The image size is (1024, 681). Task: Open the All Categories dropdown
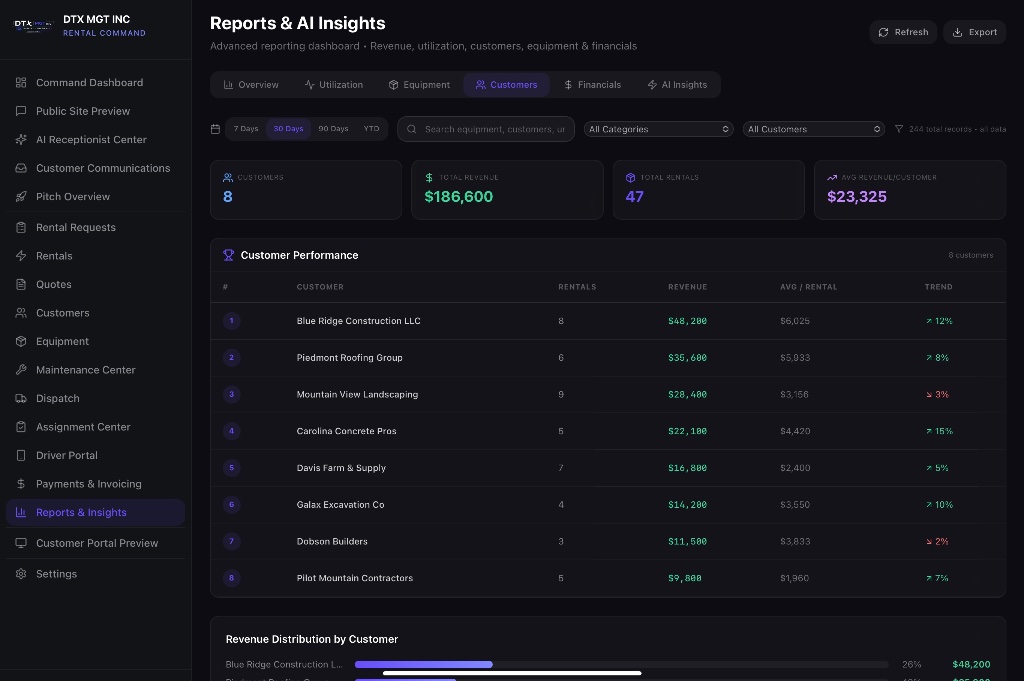658,129
